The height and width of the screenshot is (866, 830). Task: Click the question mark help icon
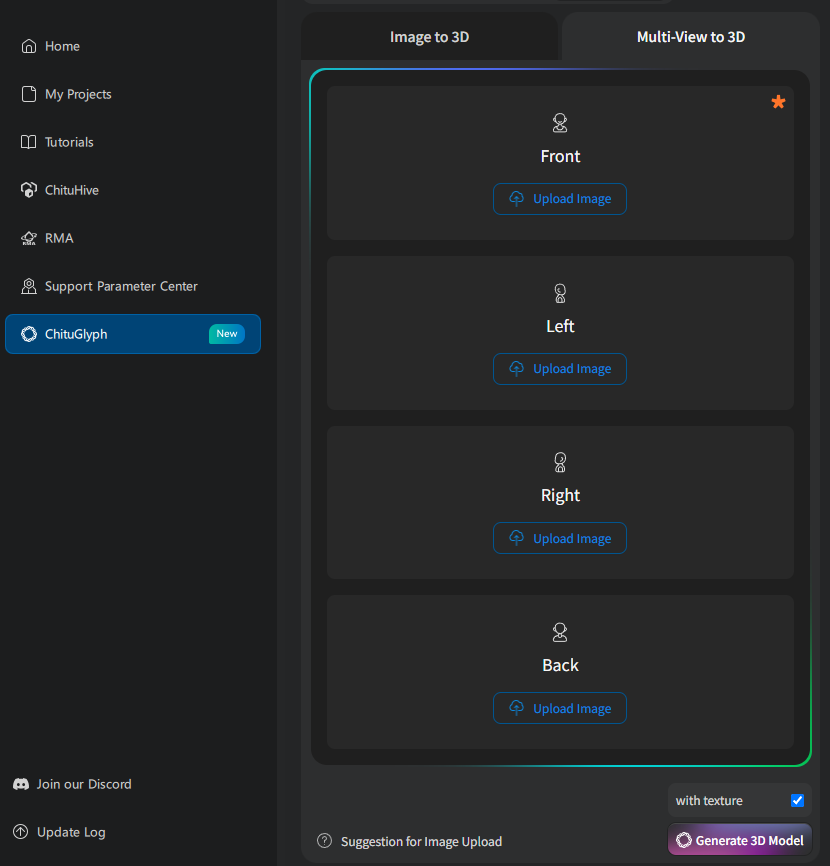[x=325, y=841]
